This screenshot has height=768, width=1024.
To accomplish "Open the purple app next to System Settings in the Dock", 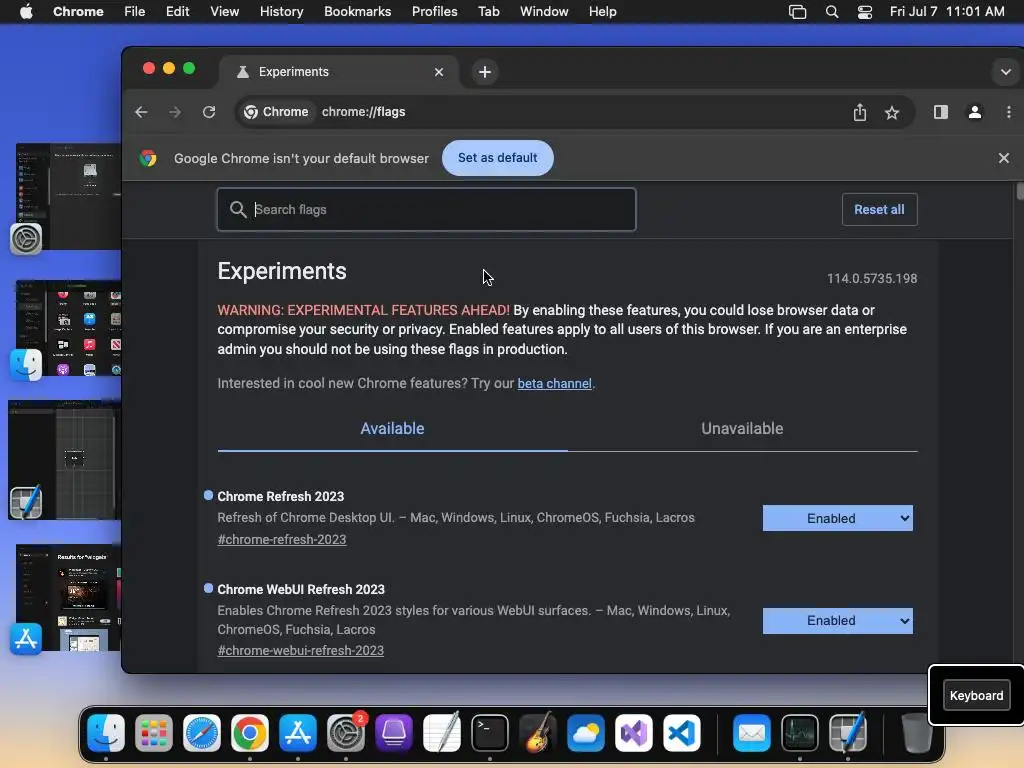I will [x=394, y=733].
